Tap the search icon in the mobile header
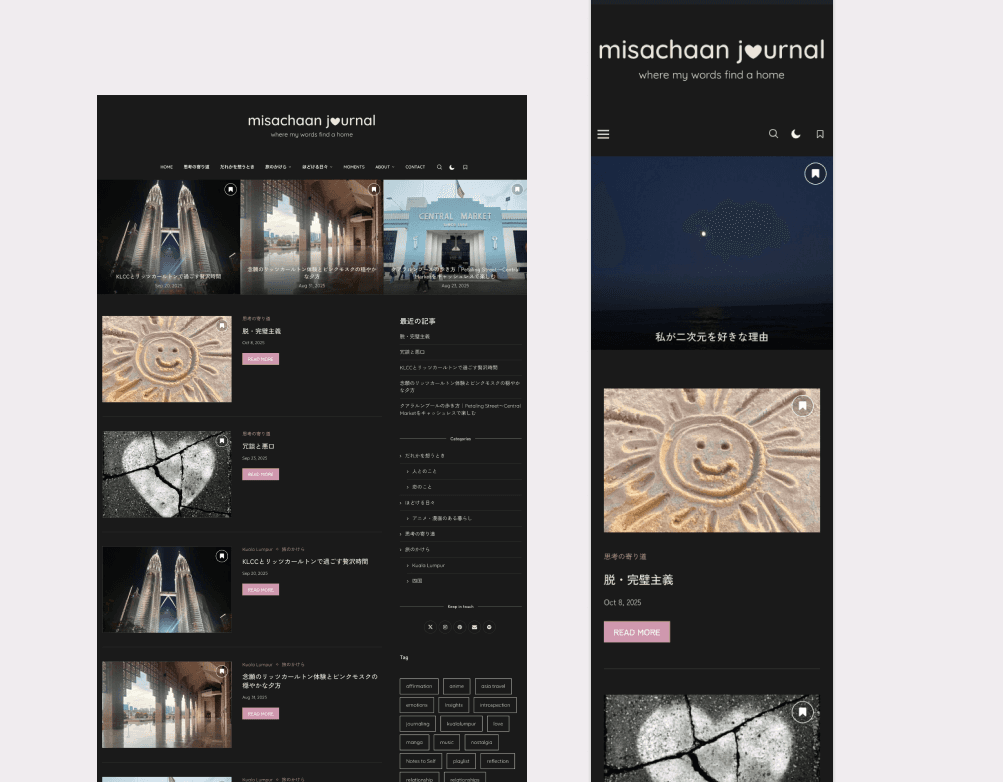1003x782 pixels. pos(773,134)
